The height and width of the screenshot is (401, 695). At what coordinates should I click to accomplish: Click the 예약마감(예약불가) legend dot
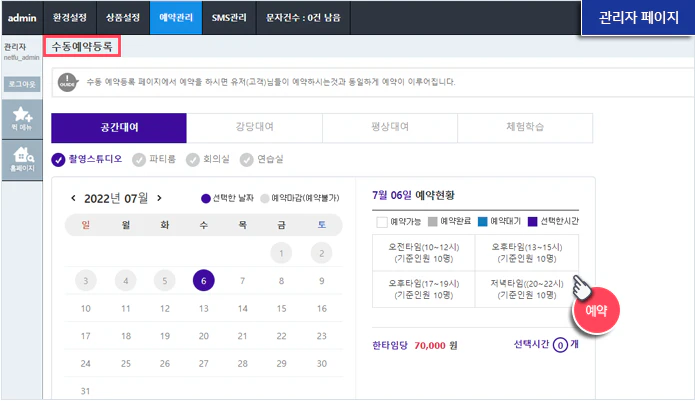point(265,199)
